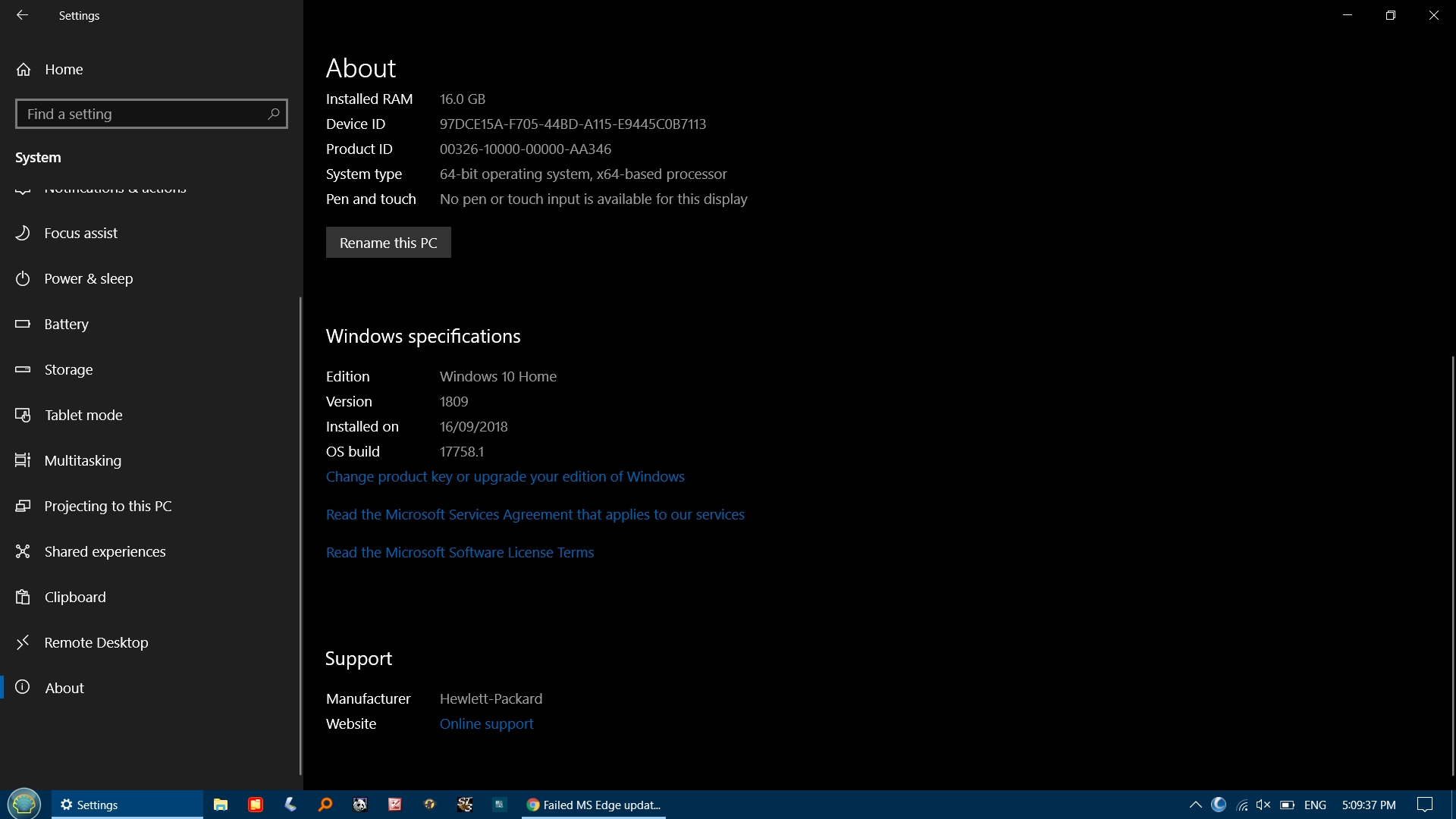The height and width of the screenshot is (819, 1456).
Task: Click Rename this PC button
Action: click(388, 242)
